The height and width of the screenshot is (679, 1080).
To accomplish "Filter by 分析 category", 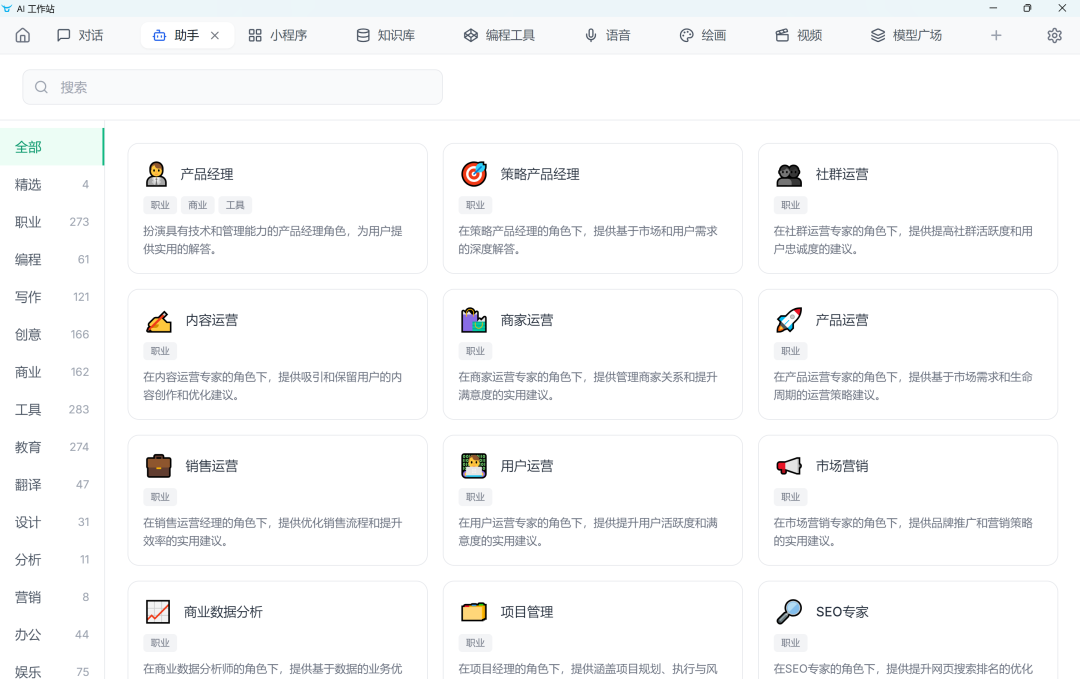I will pos(52,560).
